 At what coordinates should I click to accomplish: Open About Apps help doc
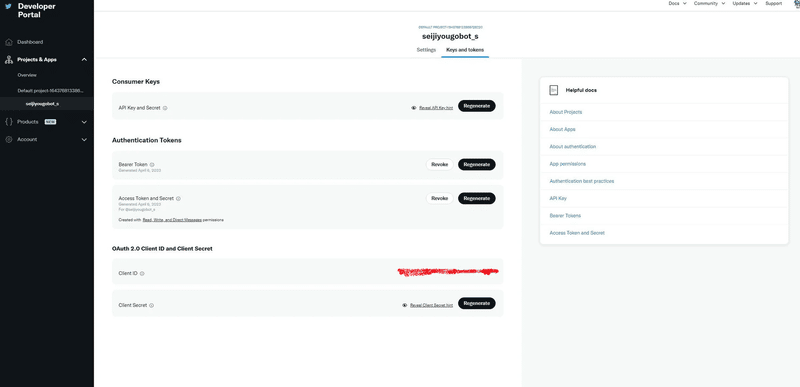562,130
